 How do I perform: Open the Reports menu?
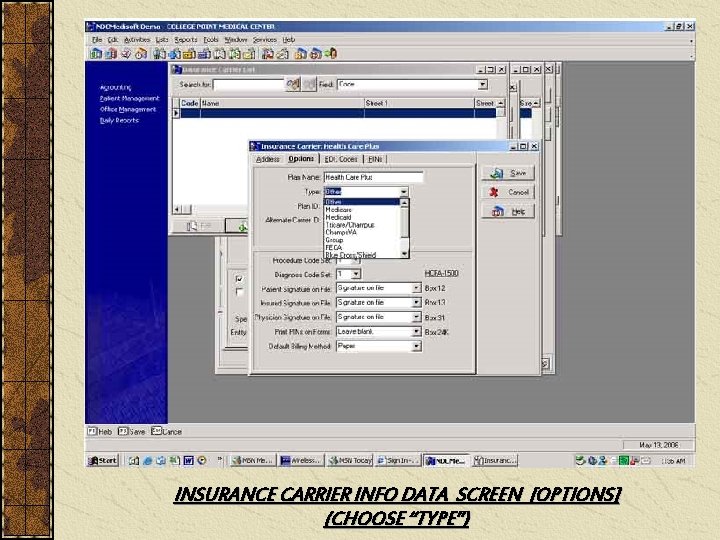[x=186, y=40]
